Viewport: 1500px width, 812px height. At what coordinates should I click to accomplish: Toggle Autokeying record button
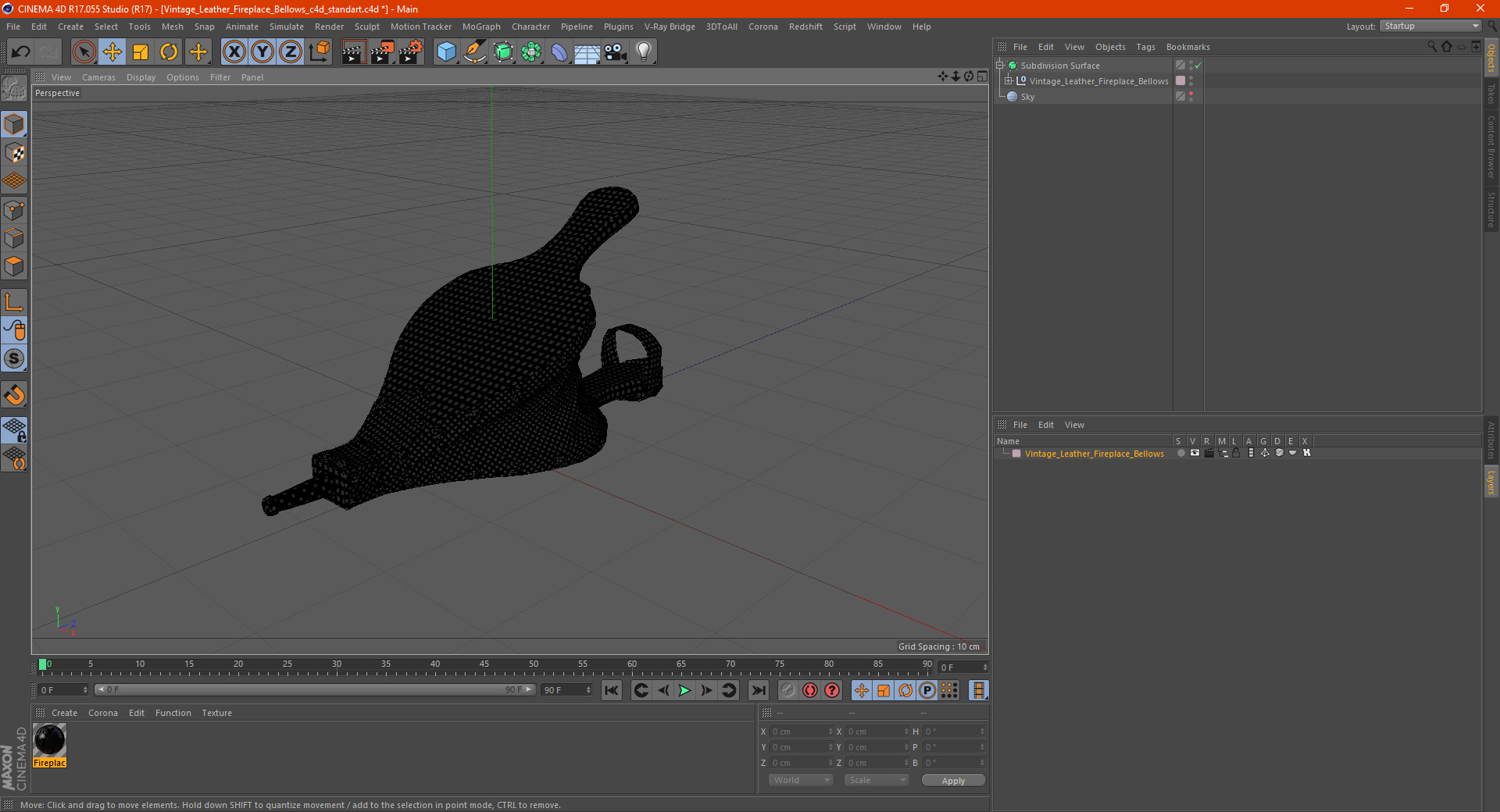point(810,690)
